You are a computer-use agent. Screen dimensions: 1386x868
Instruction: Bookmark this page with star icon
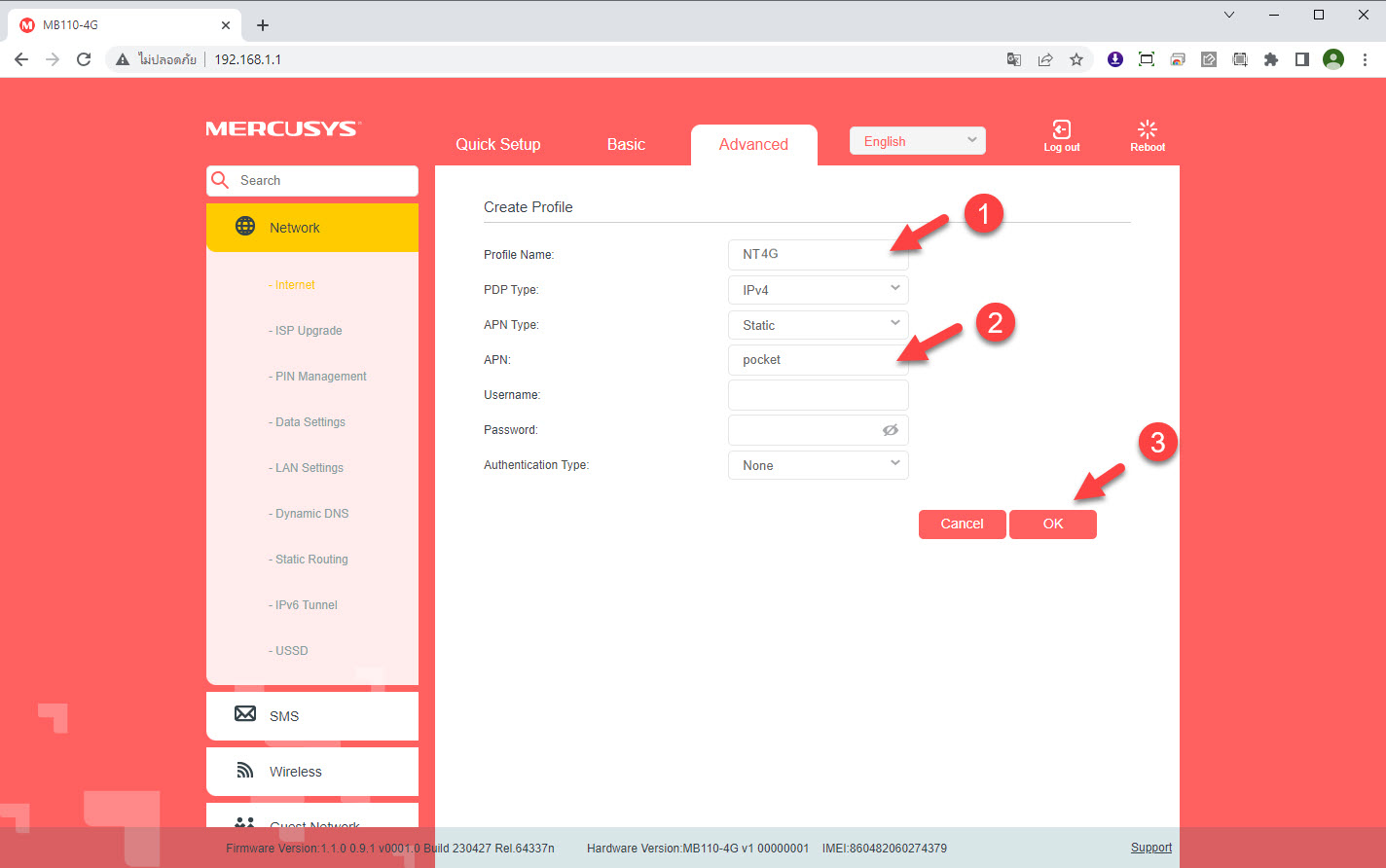point(1076,59)
